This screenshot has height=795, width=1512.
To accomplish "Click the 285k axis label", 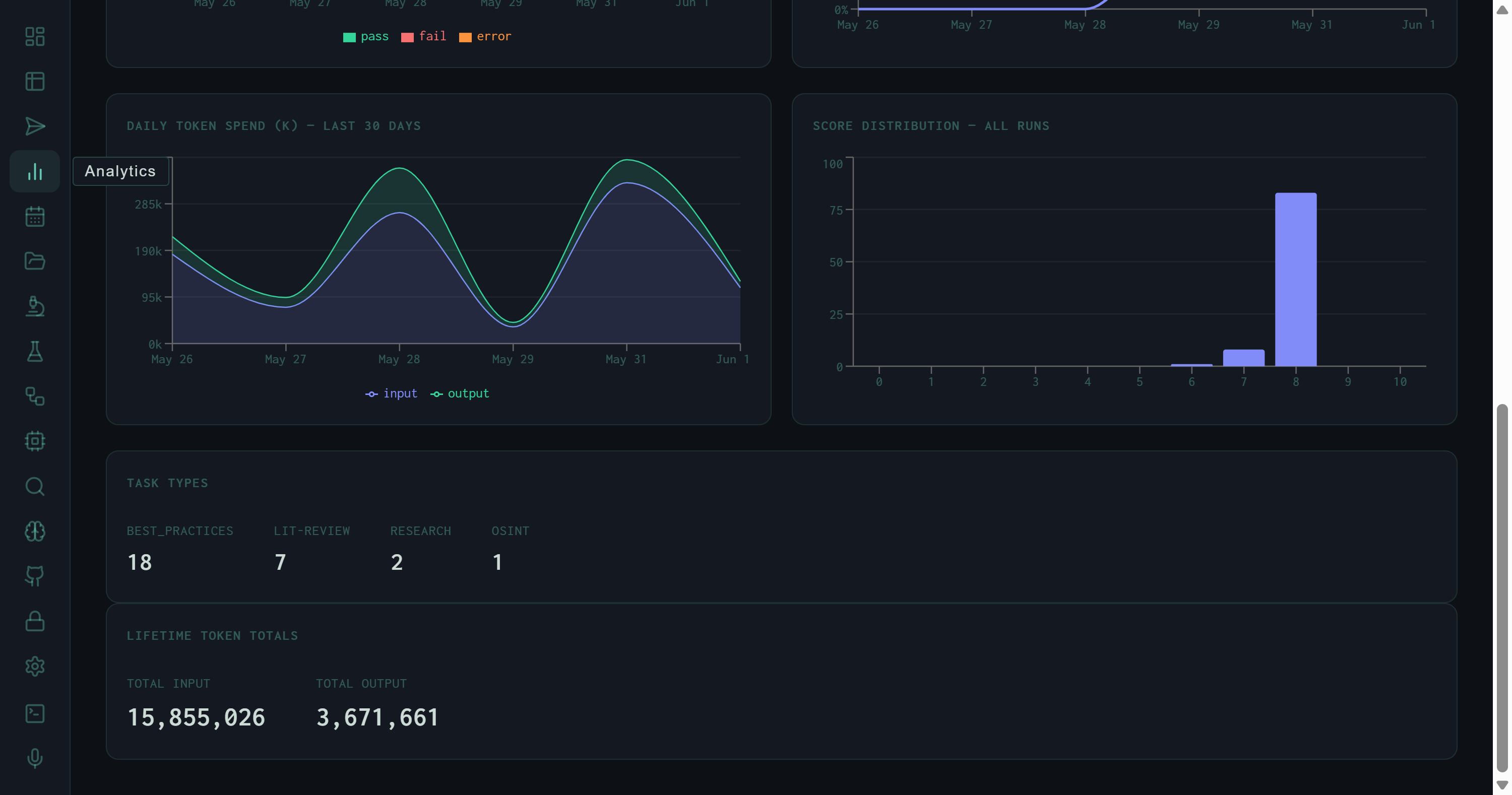I will click(x=148, y=205).
